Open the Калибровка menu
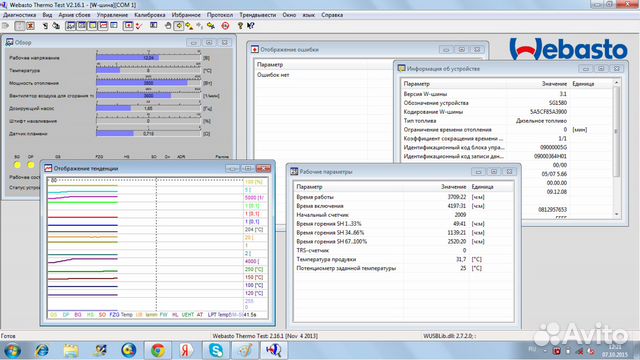 click(149, 15)
